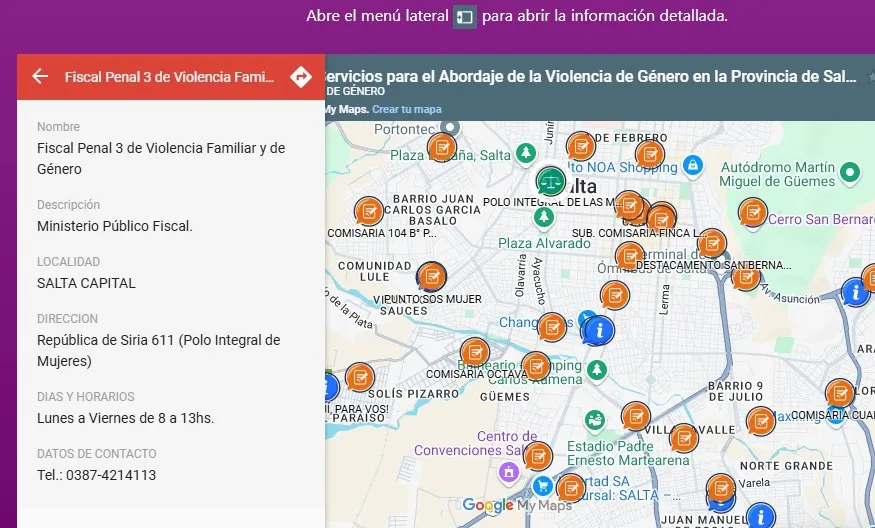The height and width of the screenshot is (528, 875).
Task: Select orange marker left of Maxi label
Action: (761, 421)
